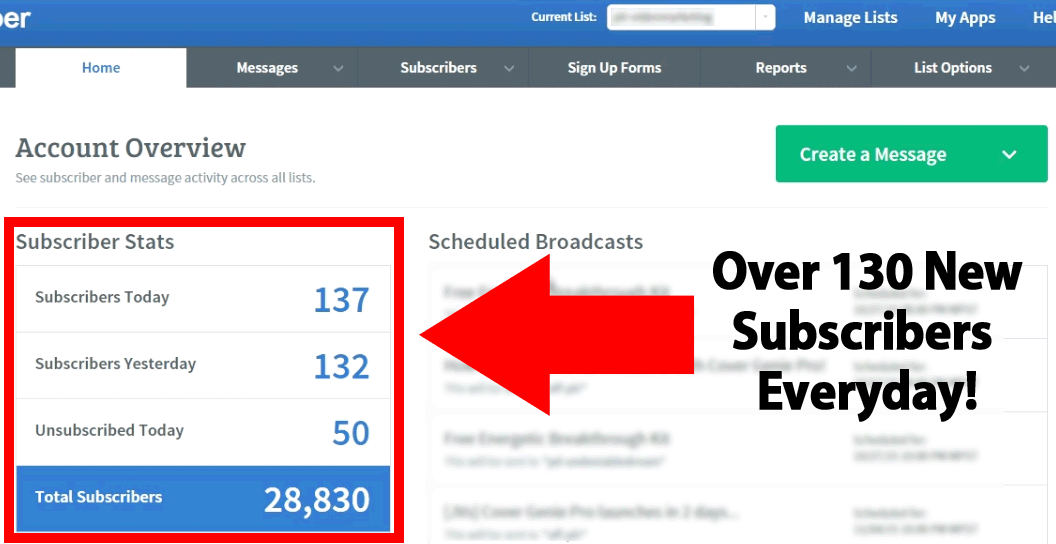Open the Messages menu tab
This screenshot has height=544, width=1056.
tap(267, 68)
